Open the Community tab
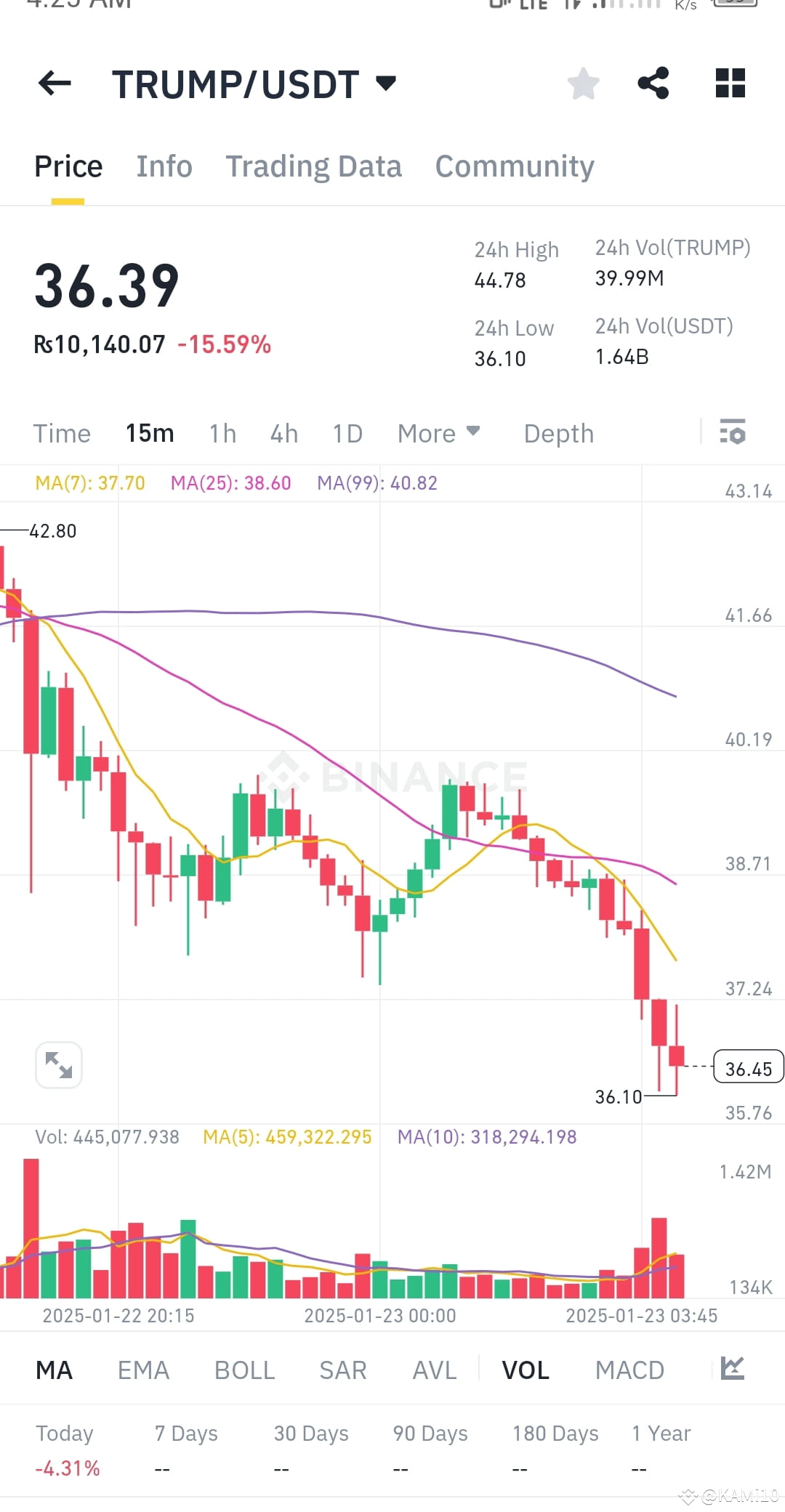This screenshot has height=1512, width=785. 514,166
